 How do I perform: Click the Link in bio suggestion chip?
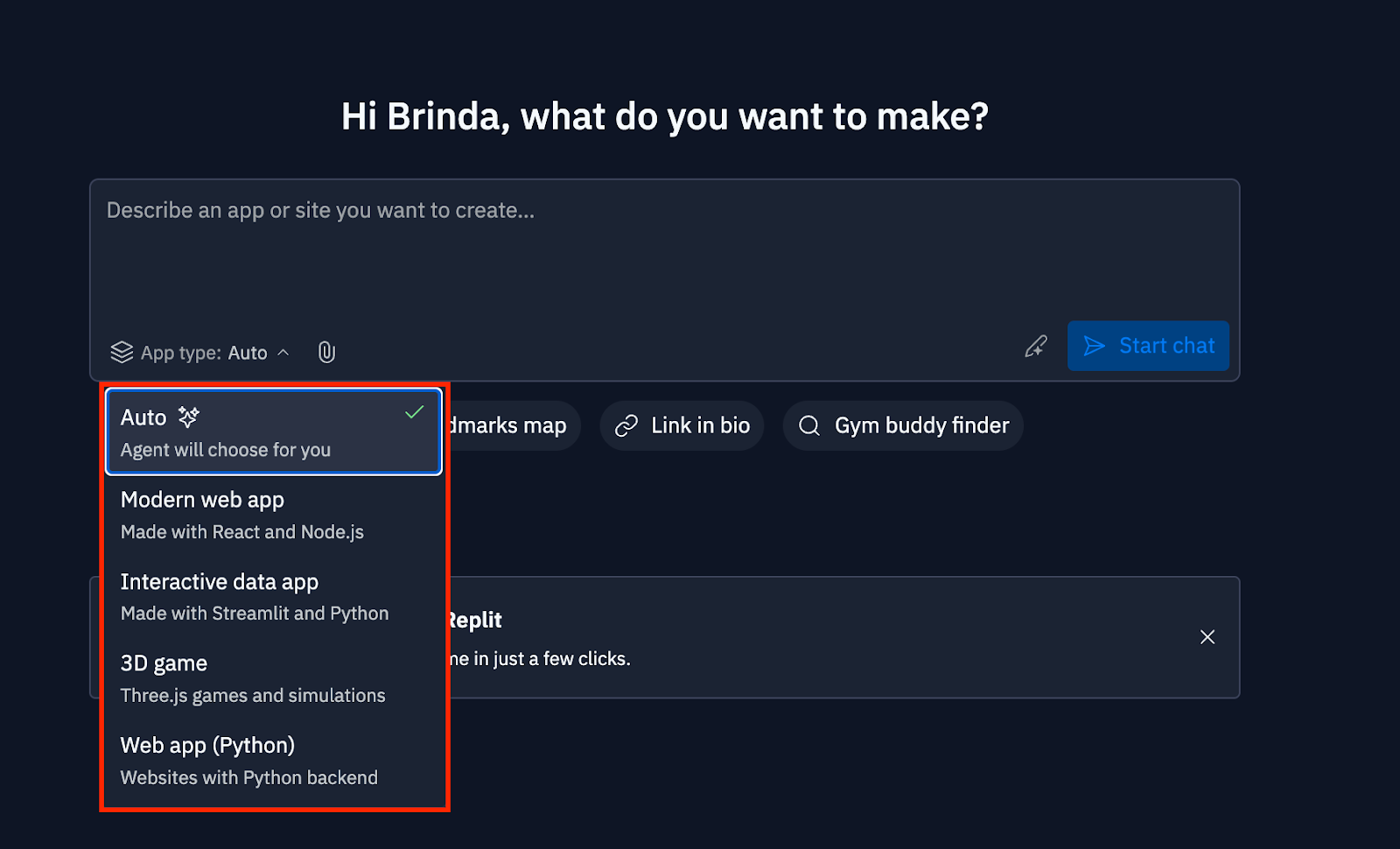click(x=700, y=426)
